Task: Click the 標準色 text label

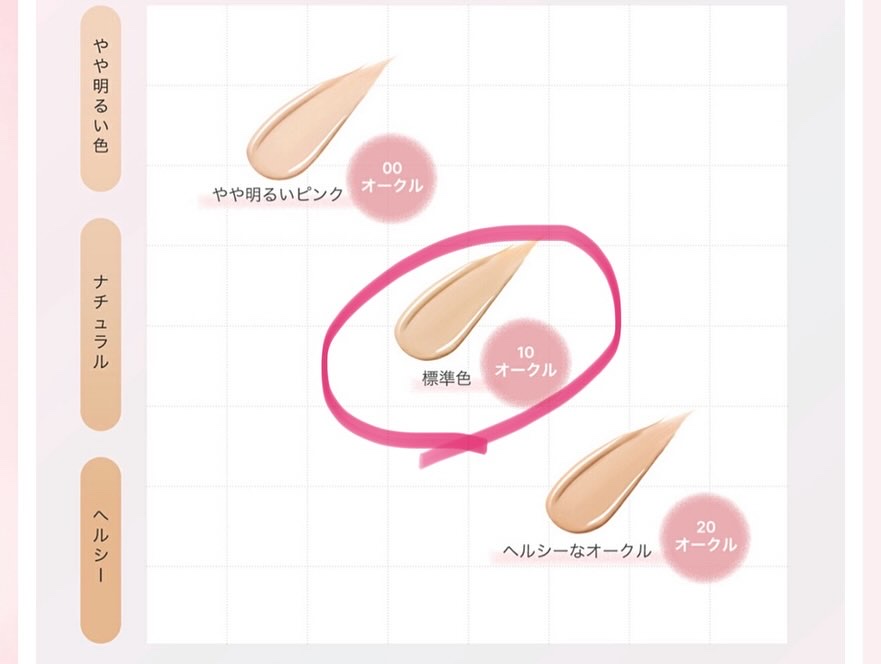Action: tap(446, 379)
